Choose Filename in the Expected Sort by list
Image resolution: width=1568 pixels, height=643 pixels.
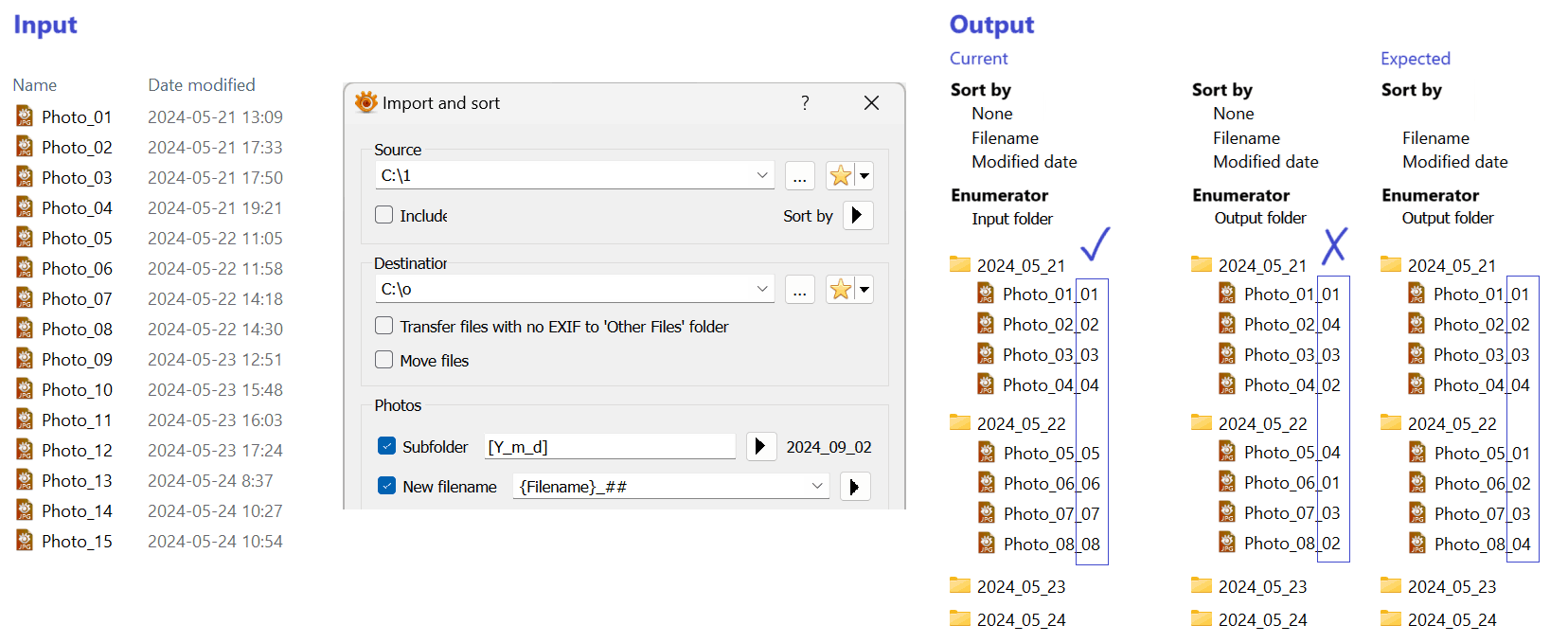pyautogui.click(x=1435, y=138)
